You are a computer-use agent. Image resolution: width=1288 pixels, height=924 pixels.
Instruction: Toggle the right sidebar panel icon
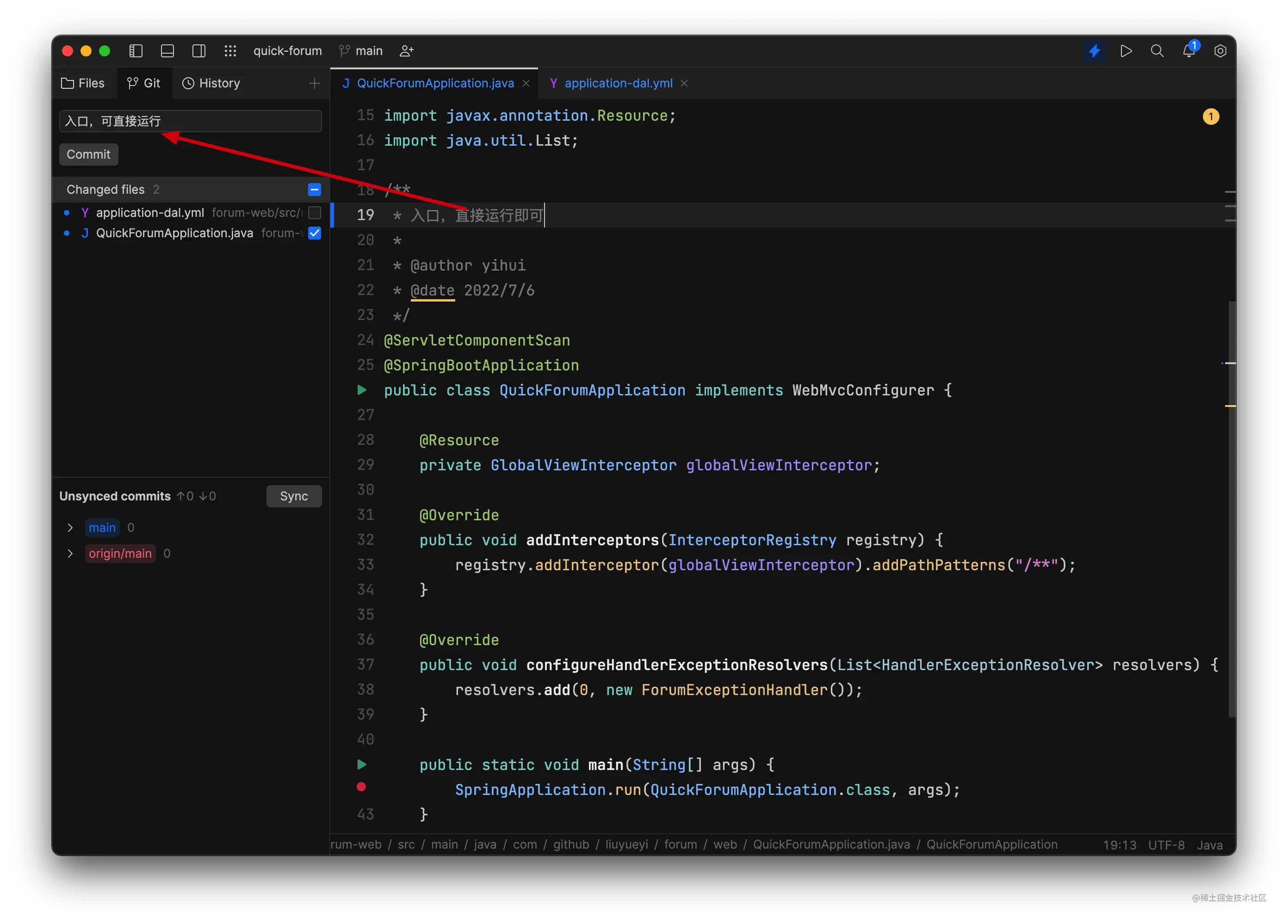(x=199, y=51)
